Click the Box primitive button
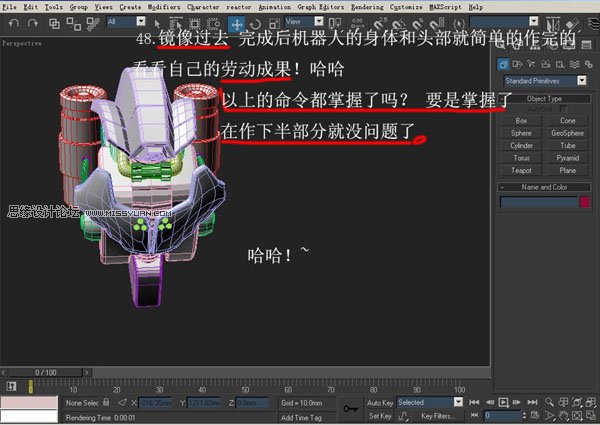 tap(521, 120)
